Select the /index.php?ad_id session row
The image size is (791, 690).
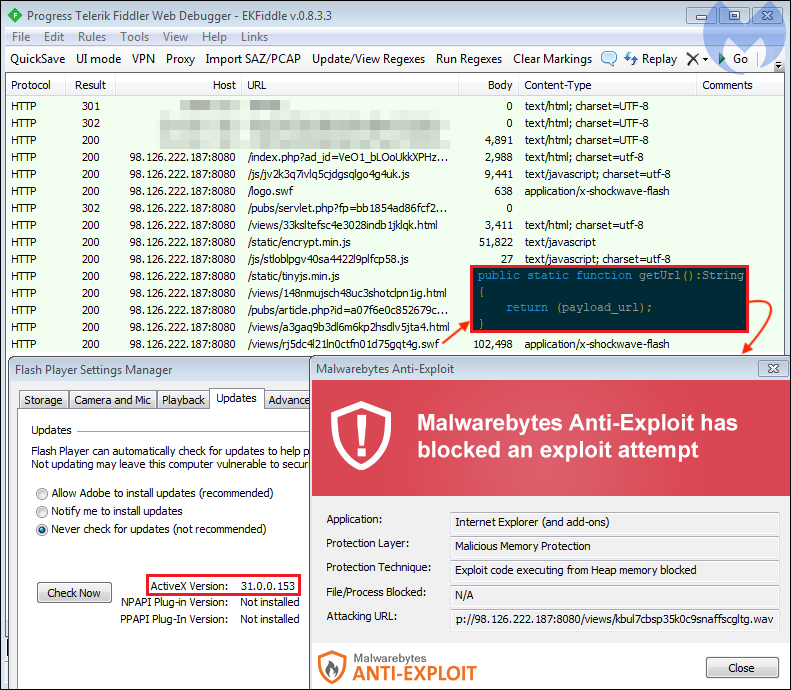pos(395,157)
